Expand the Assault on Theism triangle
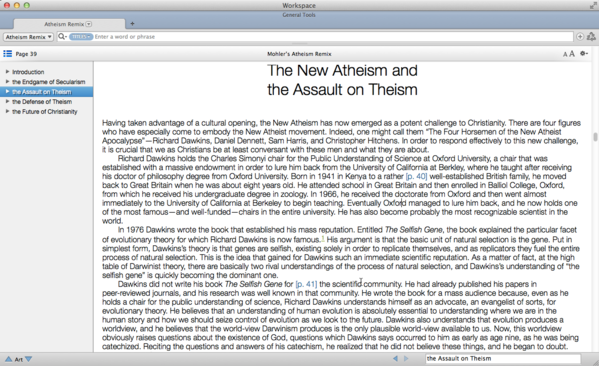This screenshot has height=366, width=599. point(7,92)
